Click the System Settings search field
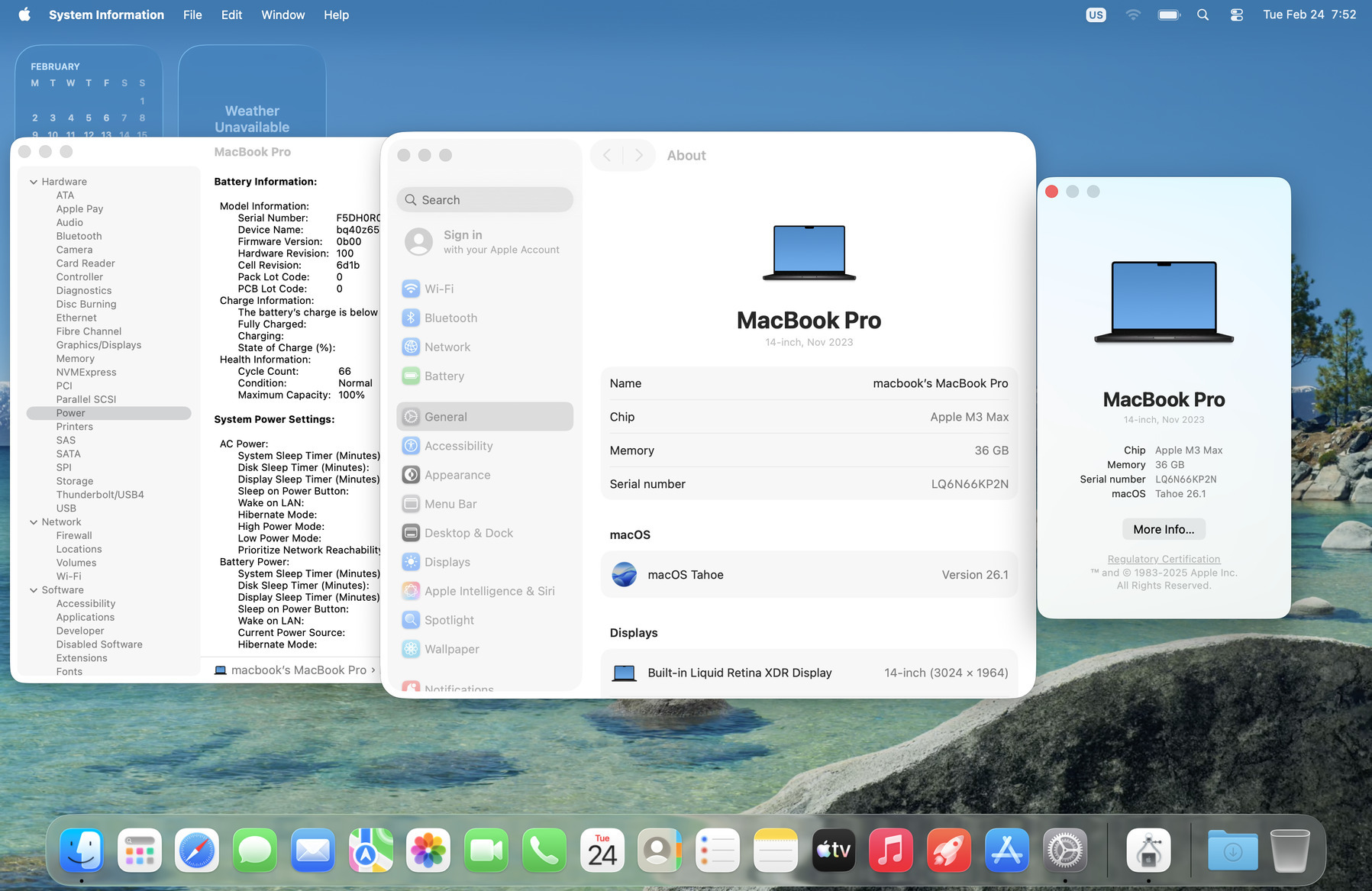This screenshot has height=891, width=1372. coord(485,200)
